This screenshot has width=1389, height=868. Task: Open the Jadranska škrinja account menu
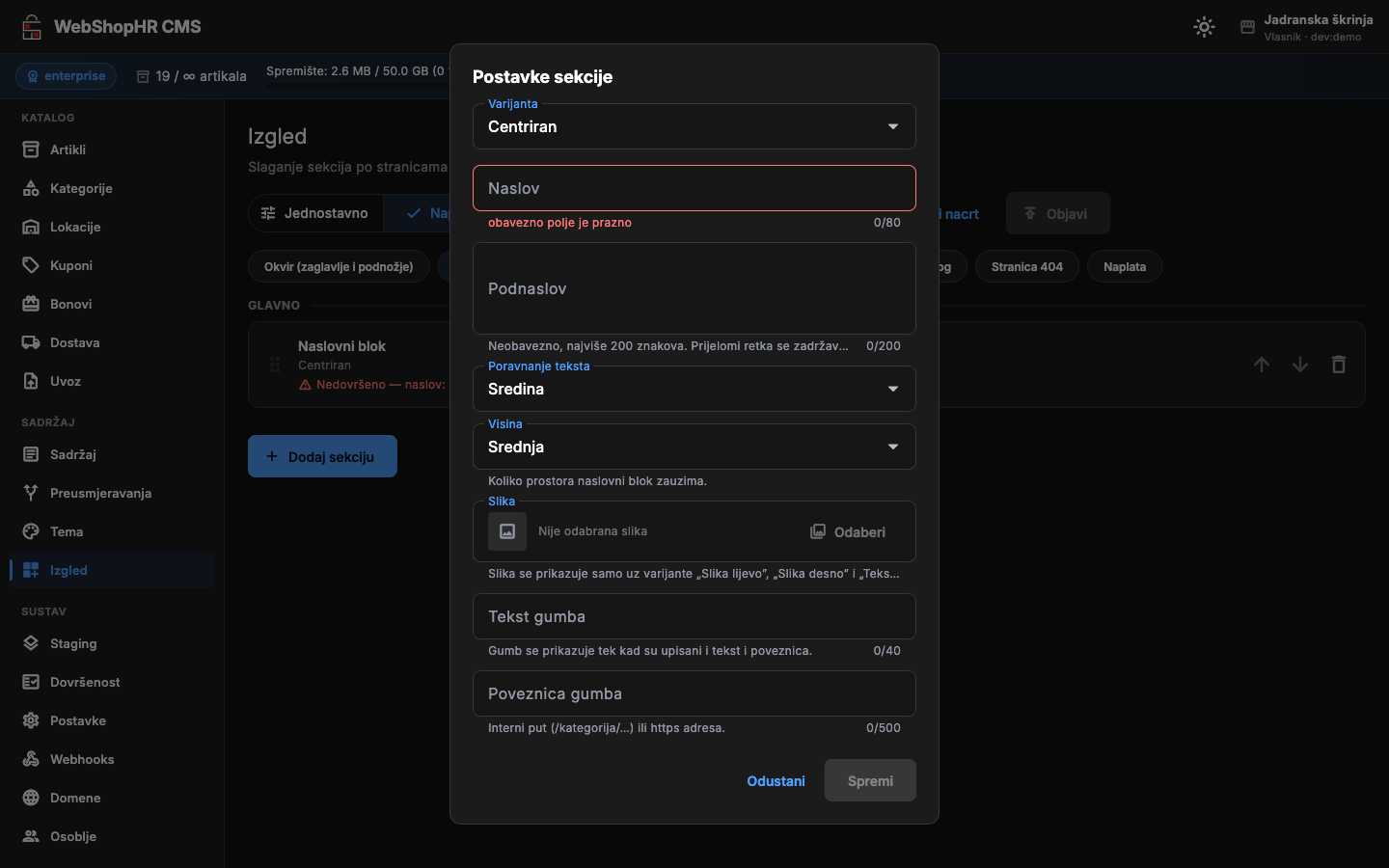(x=1306, y=27)
